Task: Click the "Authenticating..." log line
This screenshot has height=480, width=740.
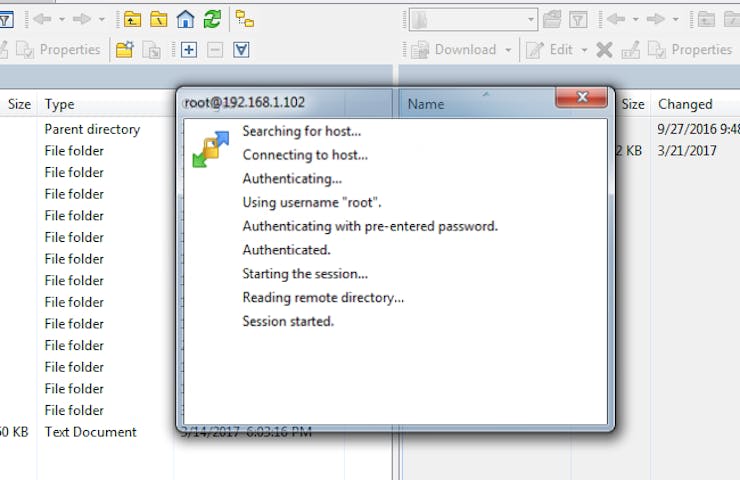Action: [x=292, y=179]
